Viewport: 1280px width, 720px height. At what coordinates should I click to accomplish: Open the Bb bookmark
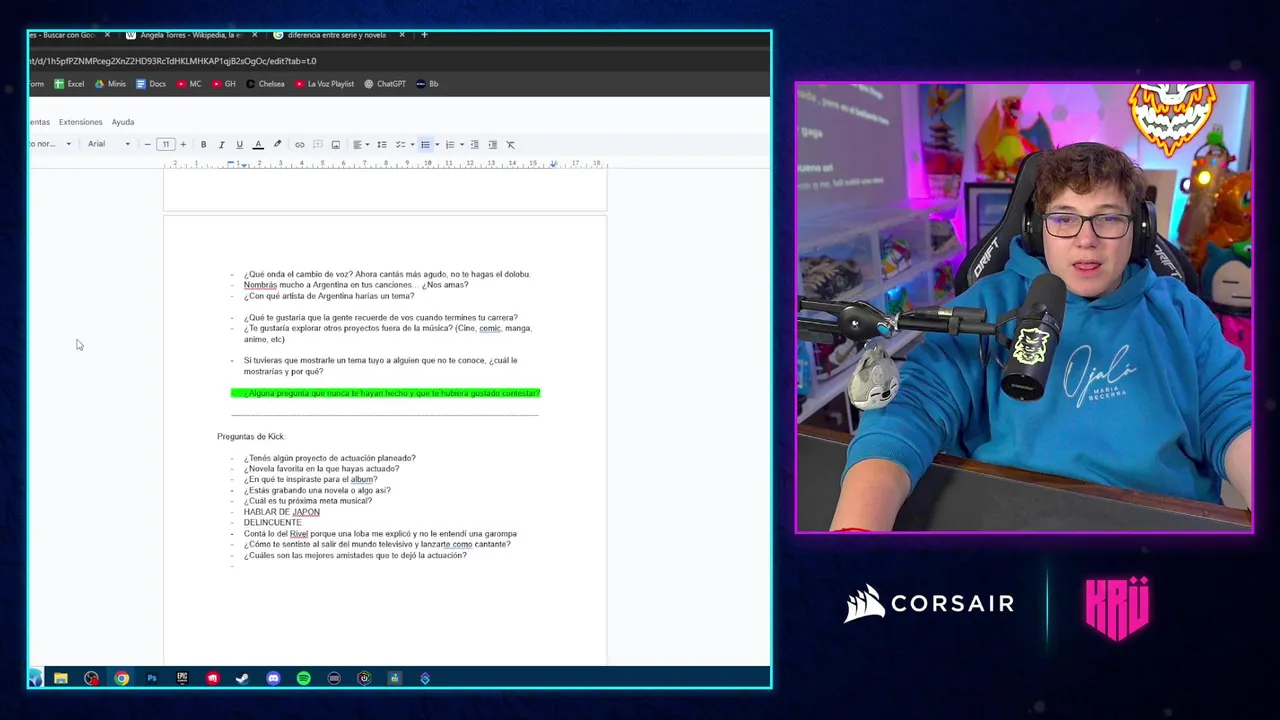tap(427, 84)
